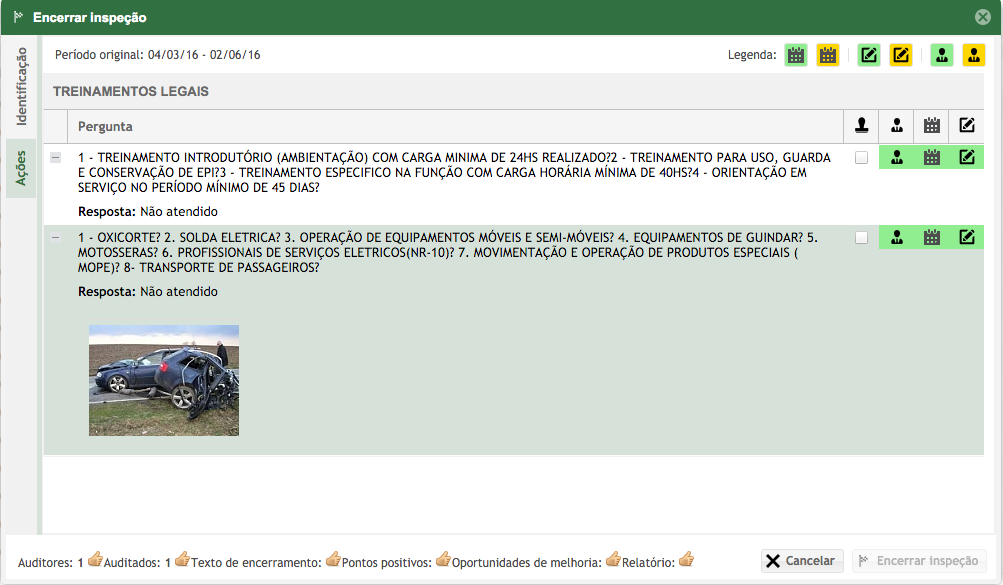This screenshot has width=1003, height=585.
Task: Click the tie person icon column header
Action: coord(897,126)
